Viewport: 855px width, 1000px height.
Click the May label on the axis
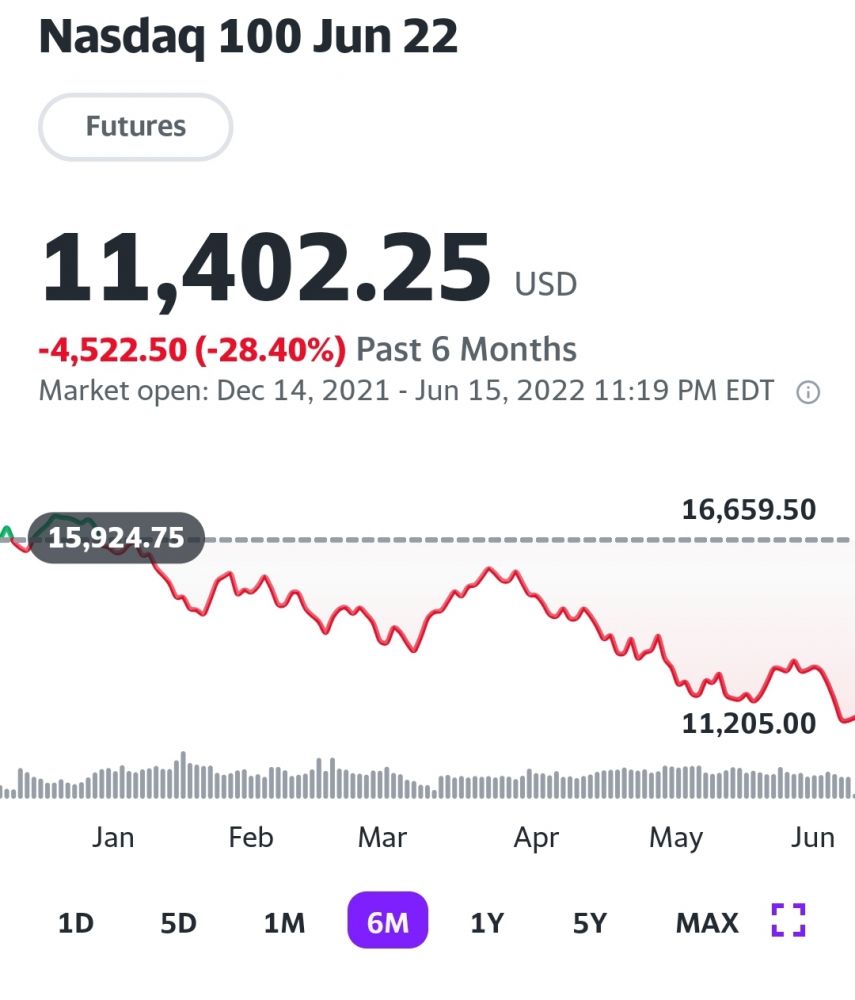pos(676,837)
